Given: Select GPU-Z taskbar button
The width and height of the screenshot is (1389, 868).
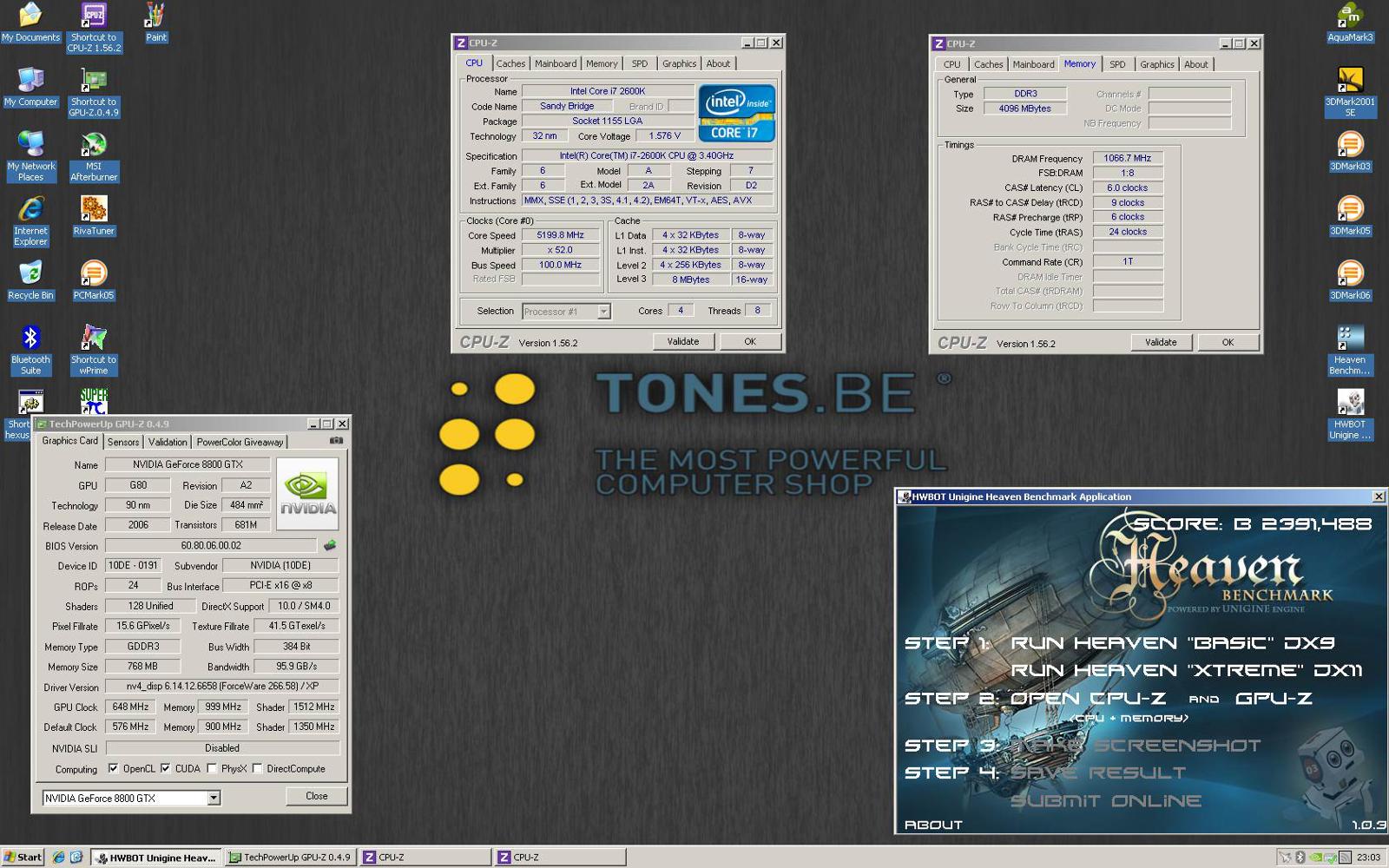Looking at the screenshot, I should 290,857.
